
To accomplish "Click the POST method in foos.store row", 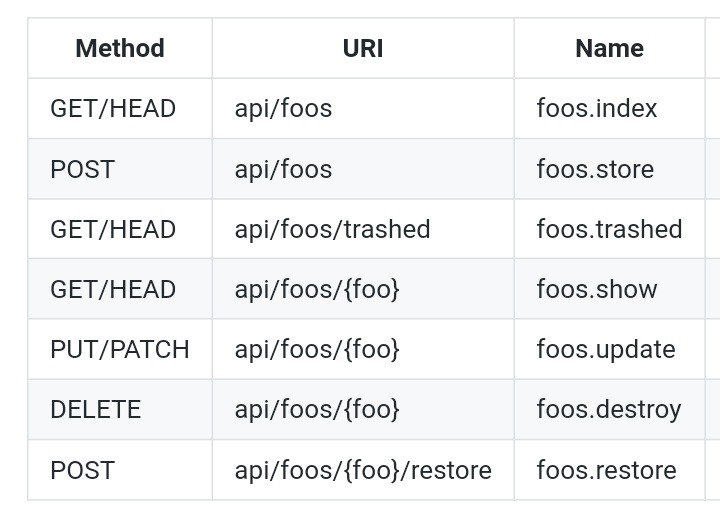I will click(x=120, y=169).
